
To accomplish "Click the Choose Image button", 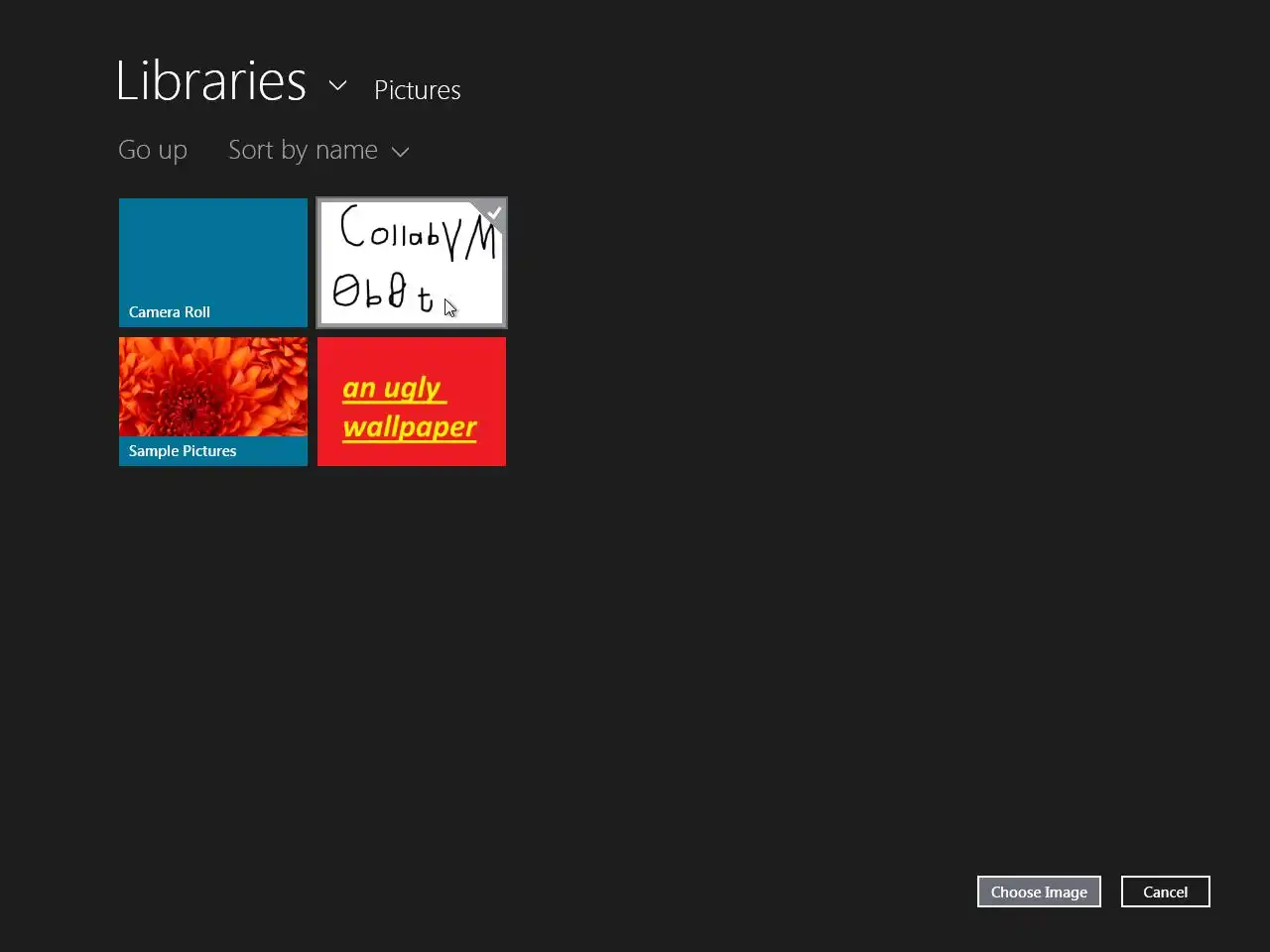I will pyautogui.click(x=1039, y=892).
